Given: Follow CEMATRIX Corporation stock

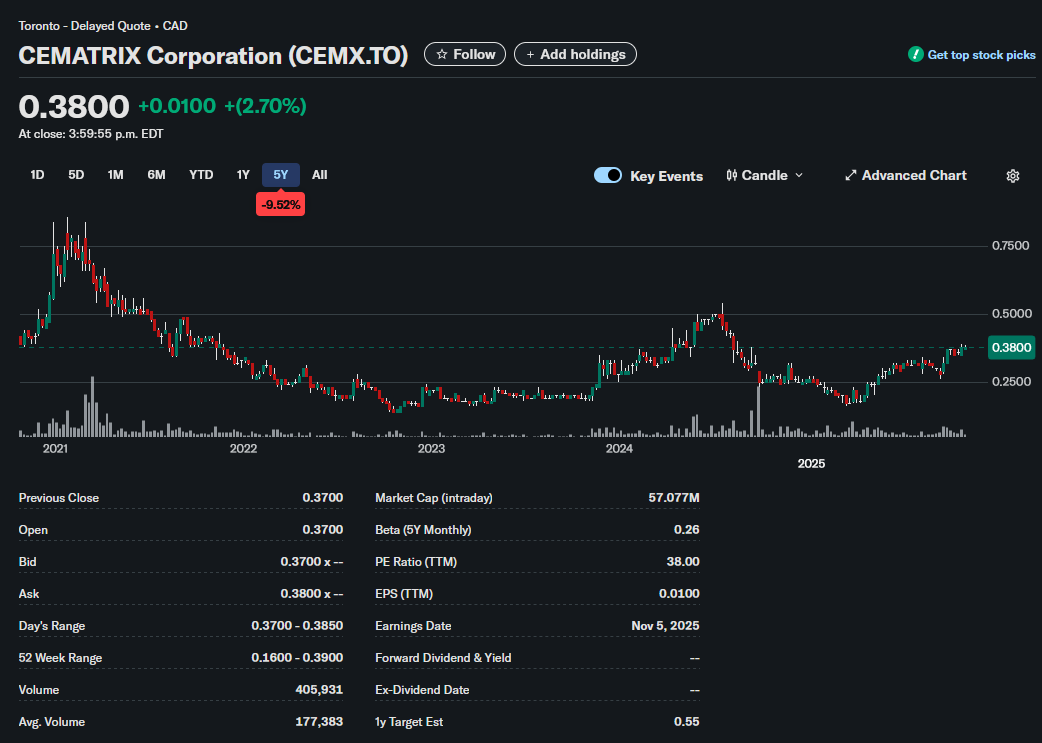Looking at the screenshot, I should (x=465, y=54).
